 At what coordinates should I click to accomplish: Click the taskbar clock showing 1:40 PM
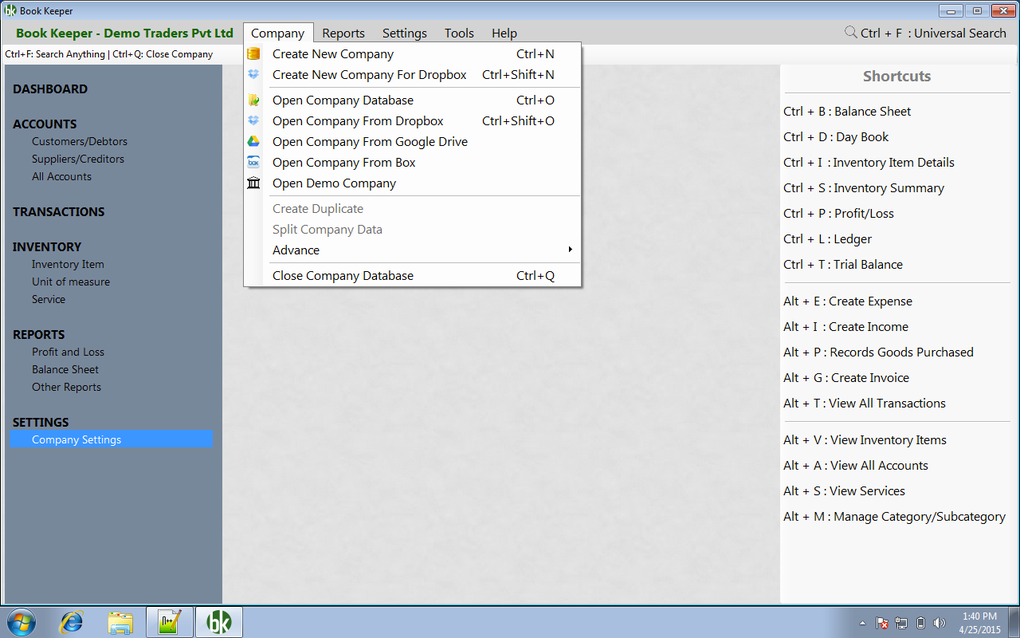click(x=979, y=622)
